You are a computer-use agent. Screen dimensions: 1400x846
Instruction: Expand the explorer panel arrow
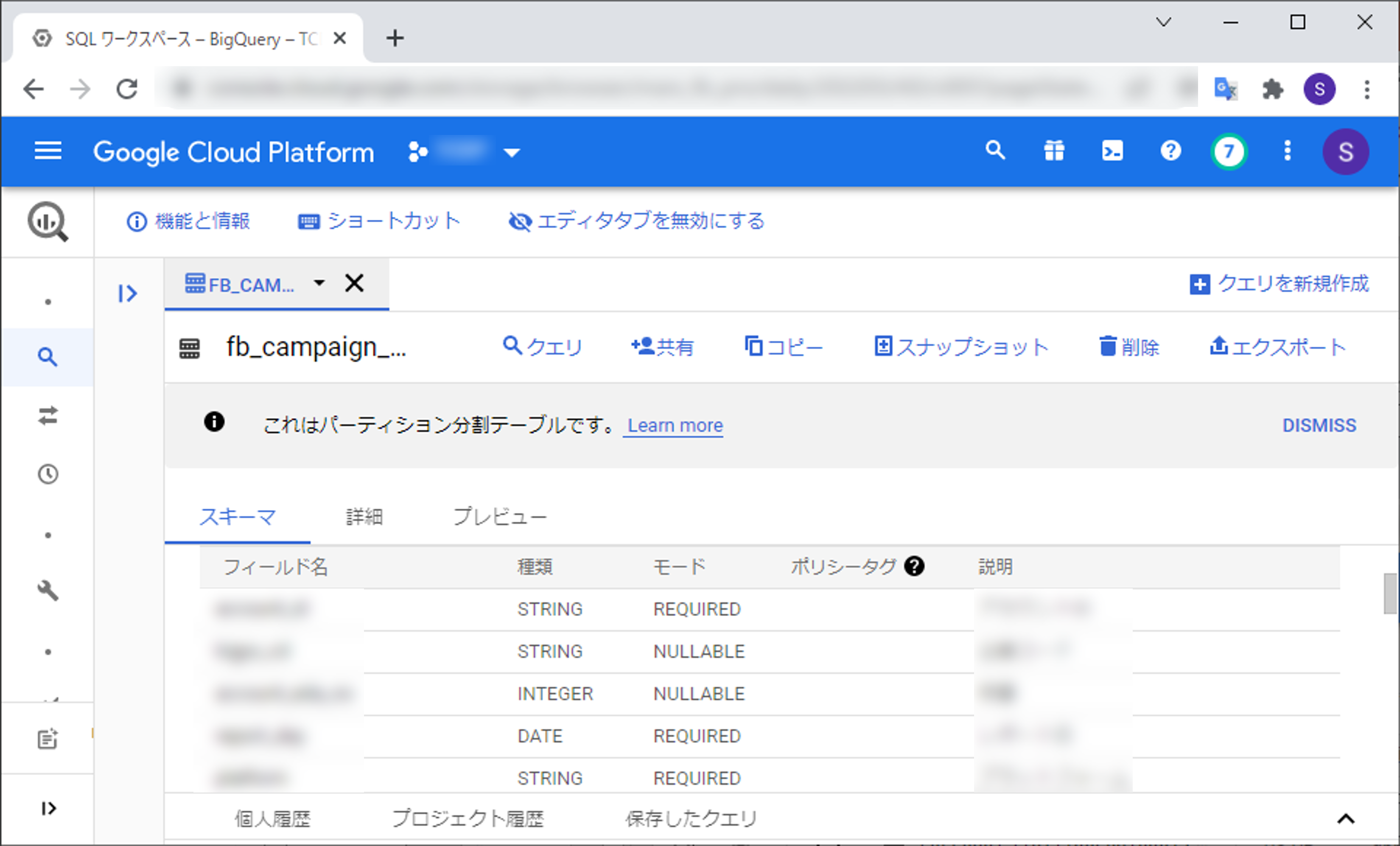pos(127,293)
